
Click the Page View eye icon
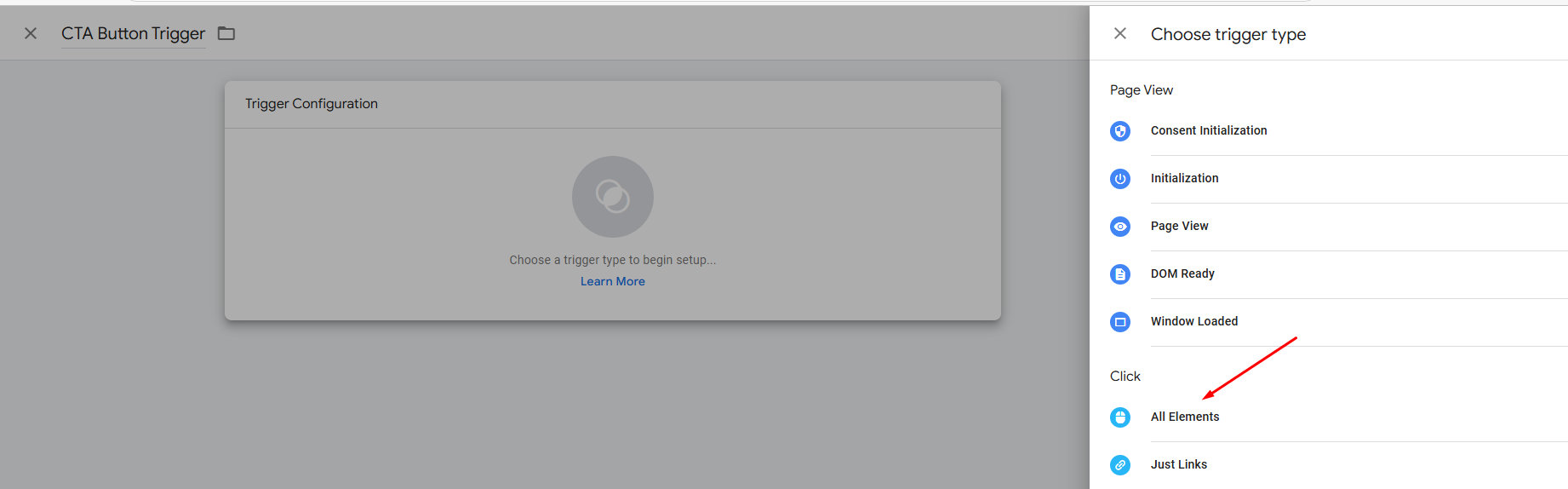[x=1120, y=227]
